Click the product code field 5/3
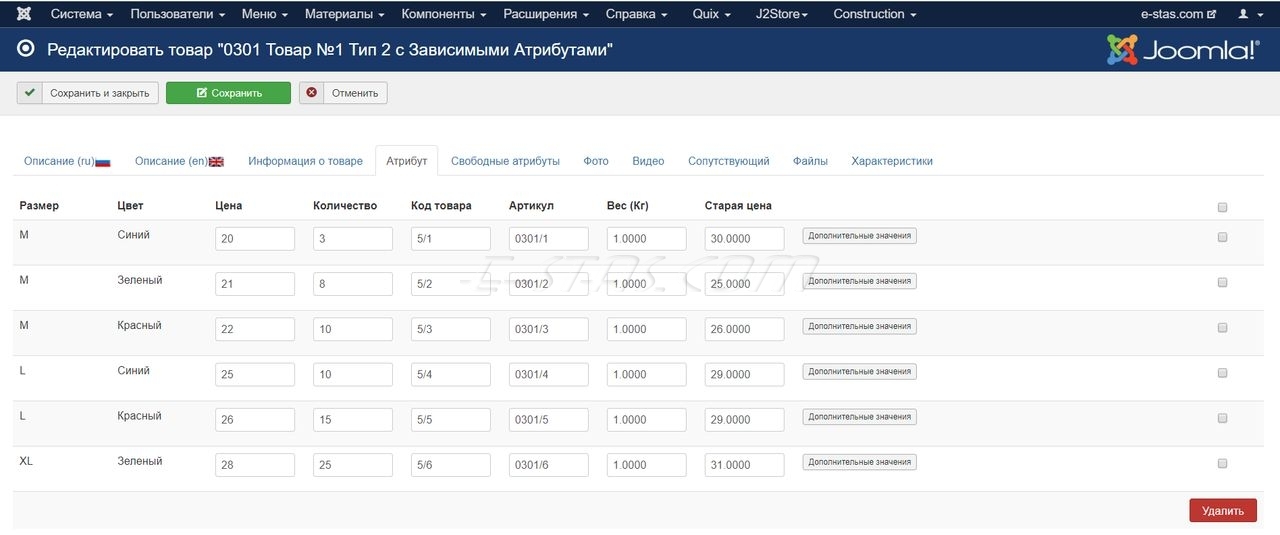 (451, 329)
